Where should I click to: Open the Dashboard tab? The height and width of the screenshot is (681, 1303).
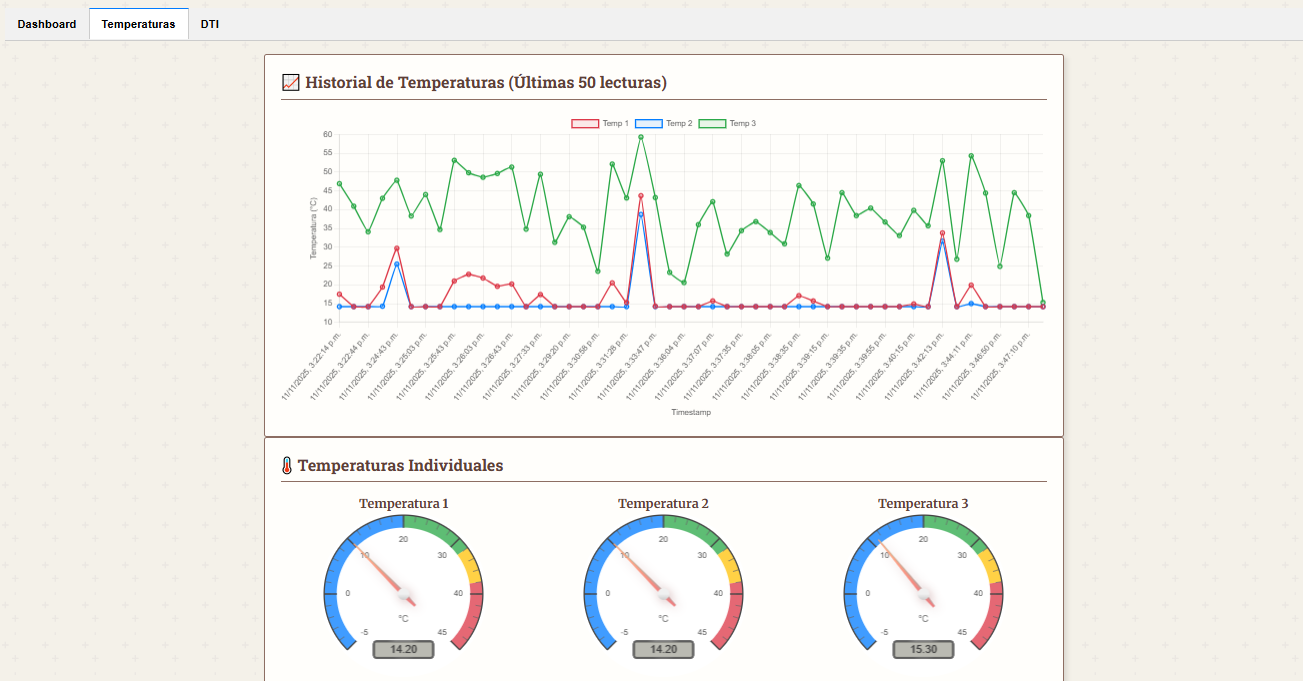(x=47, y=24)
